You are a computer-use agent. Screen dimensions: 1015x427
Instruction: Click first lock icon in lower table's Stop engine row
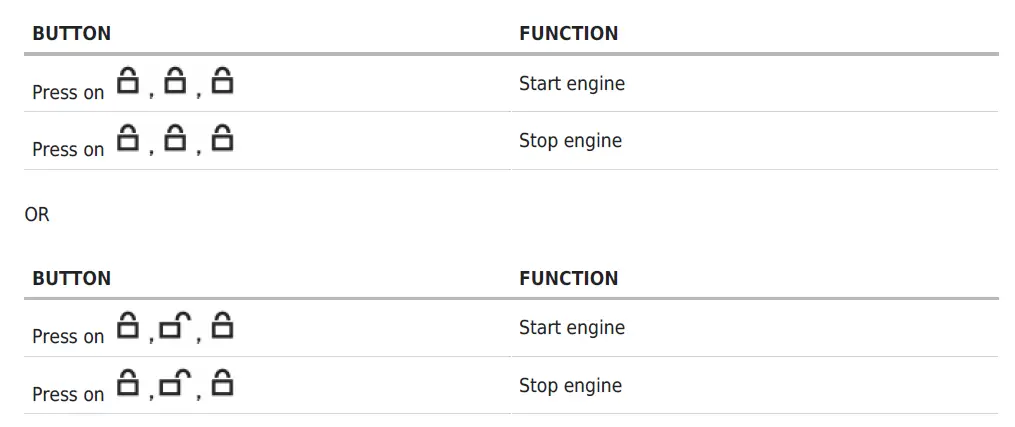point(127,383)
